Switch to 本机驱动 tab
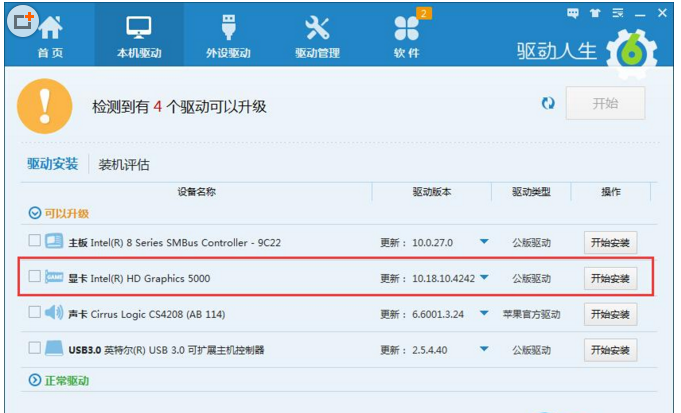 139,36
